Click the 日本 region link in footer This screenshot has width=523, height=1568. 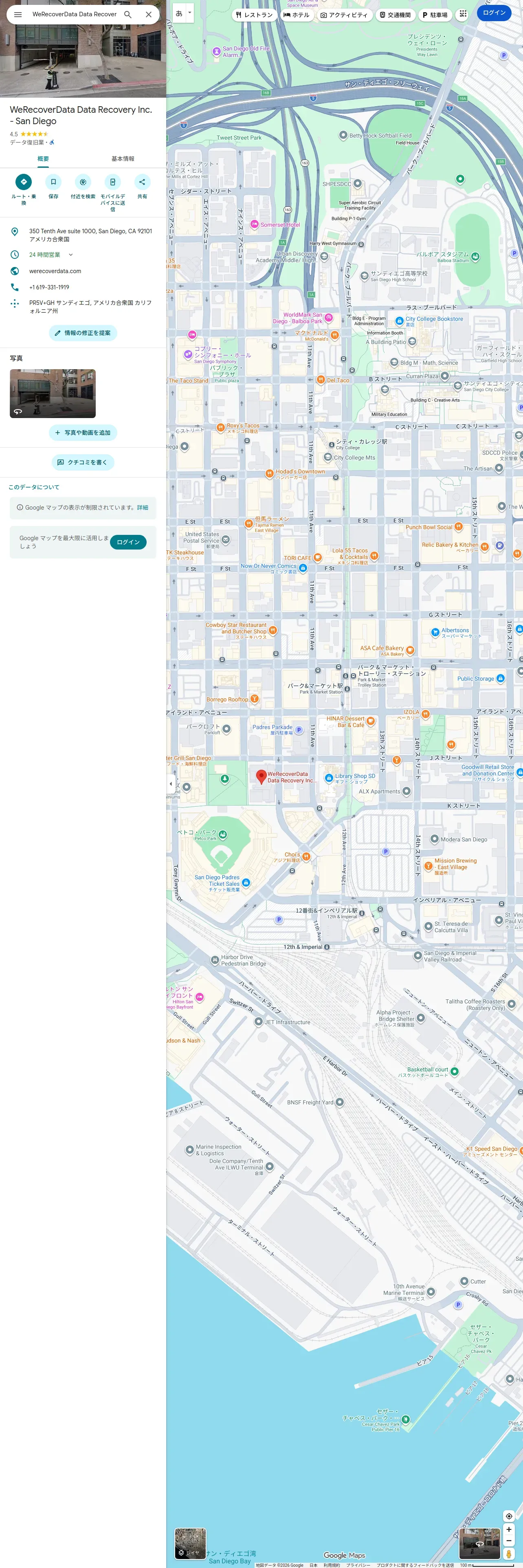point(313,1564)
